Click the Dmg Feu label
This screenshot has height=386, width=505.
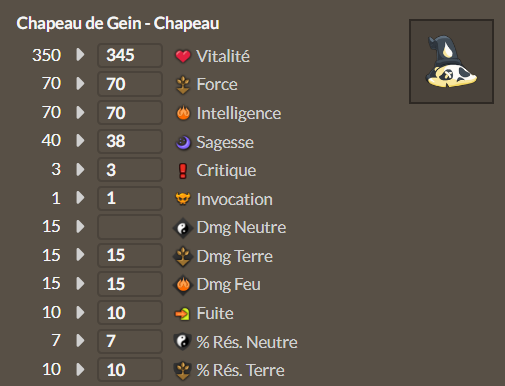tap(228, 284)
